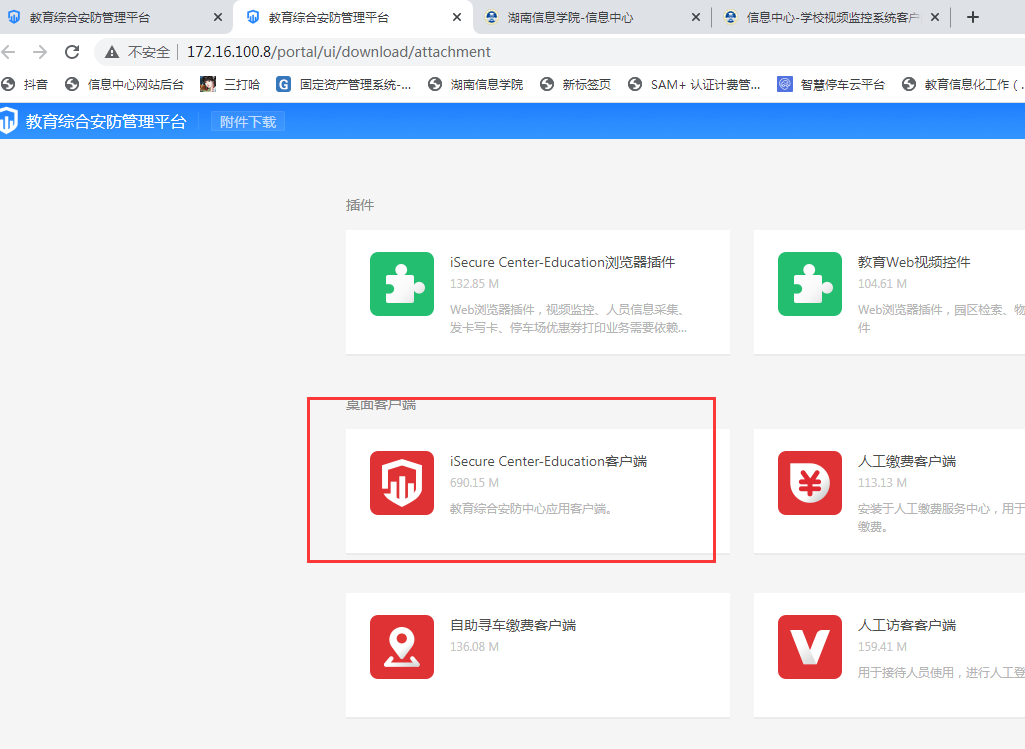Viewport: 1025px width, 749px height.
Task: Click the 教育Web视频控件 green puzzle icon
Action: (x=810, y=284)
